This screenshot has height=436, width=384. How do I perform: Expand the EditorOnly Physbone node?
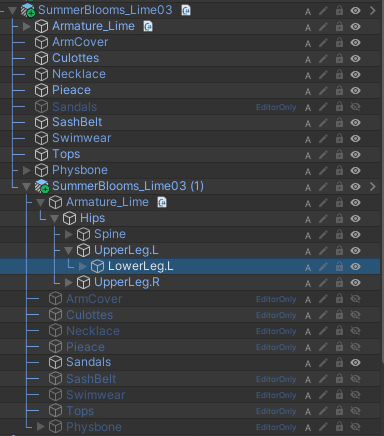pos(41,426)
